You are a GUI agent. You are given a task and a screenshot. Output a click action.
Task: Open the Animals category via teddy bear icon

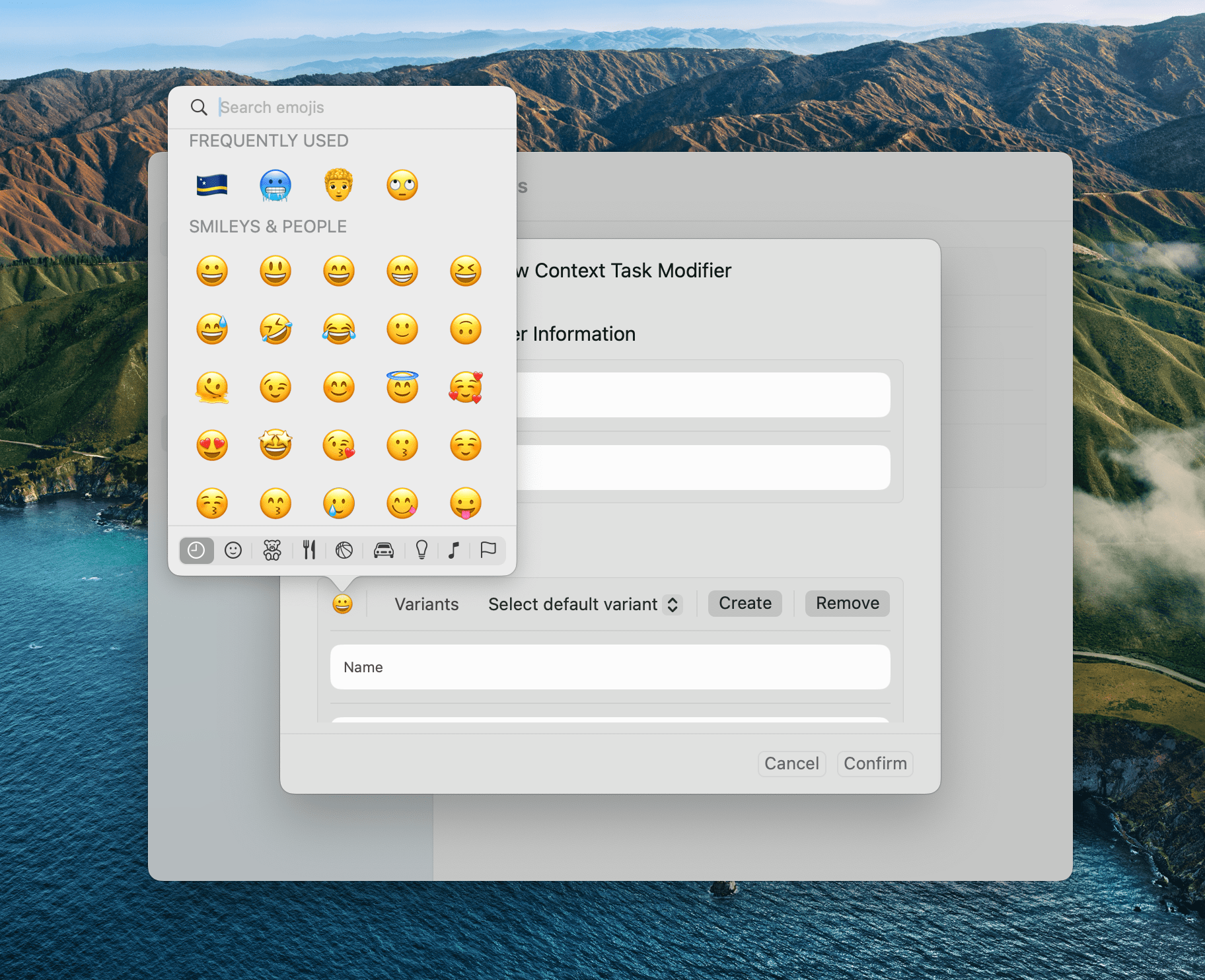(272, 550)
